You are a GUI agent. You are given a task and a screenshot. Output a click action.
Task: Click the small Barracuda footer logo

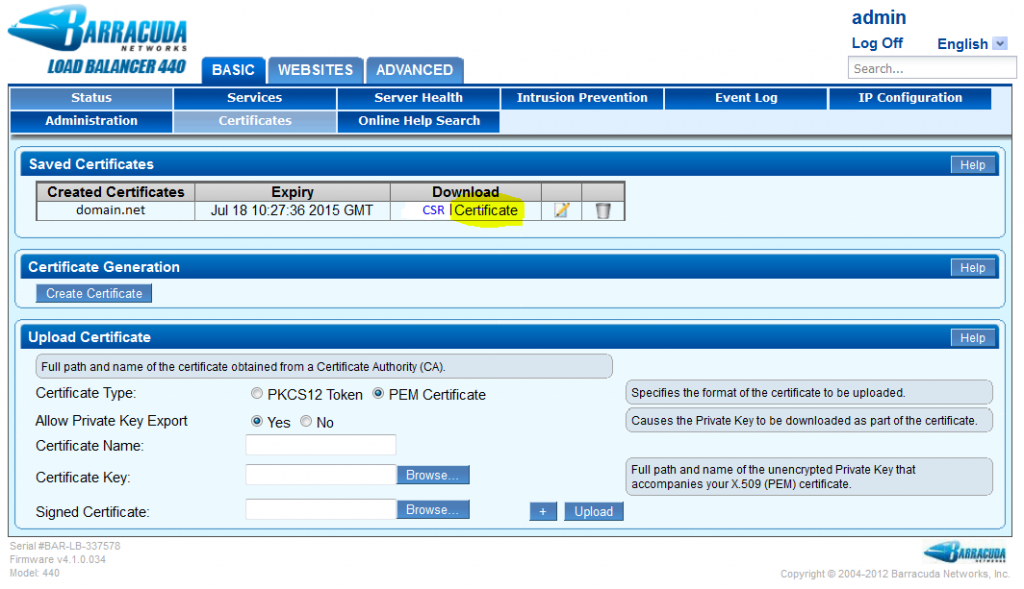965,552
